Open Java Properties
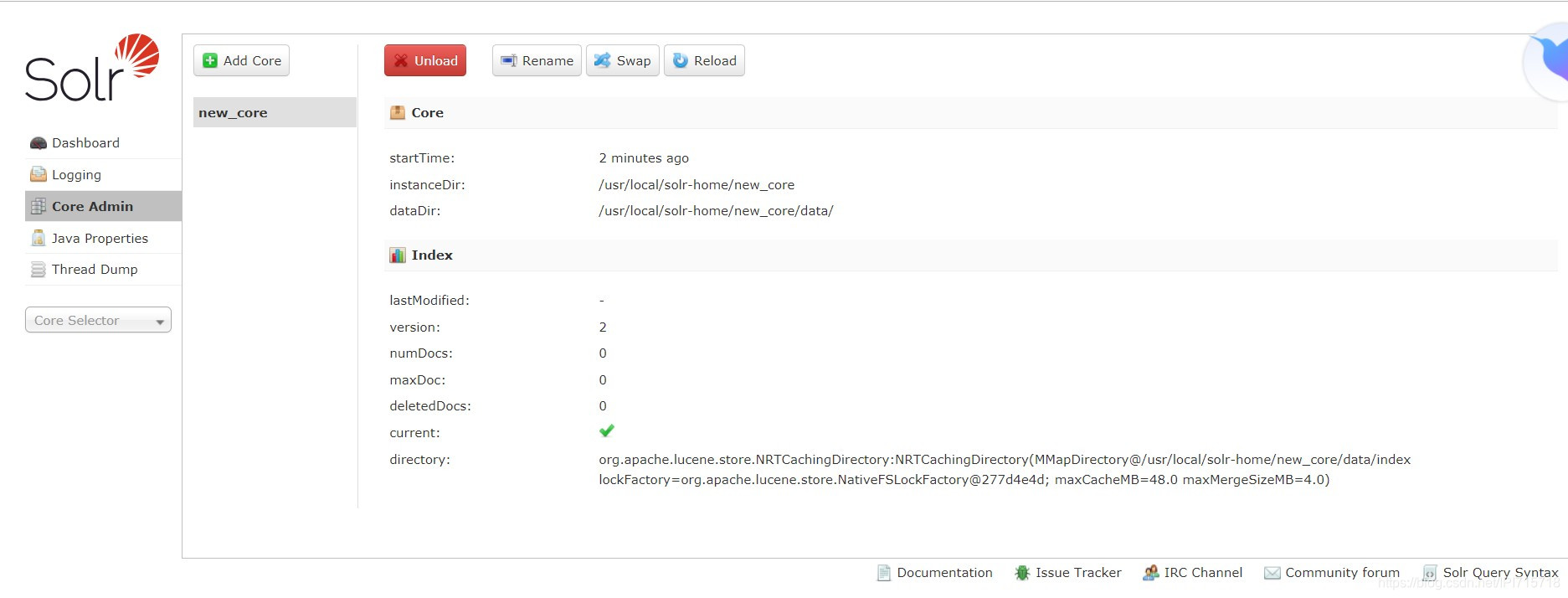 coord(103,238)
